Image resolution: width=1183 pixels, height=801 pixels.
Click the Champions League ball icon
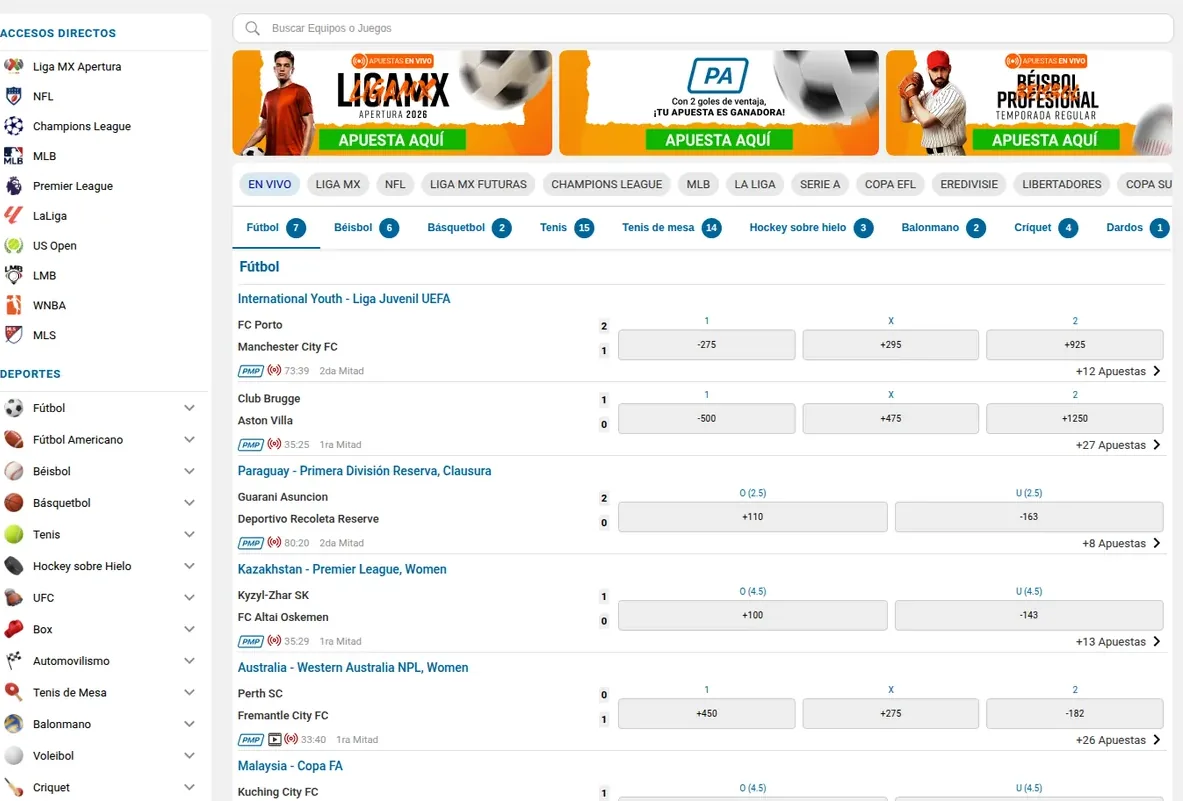(x=14, y=126)
